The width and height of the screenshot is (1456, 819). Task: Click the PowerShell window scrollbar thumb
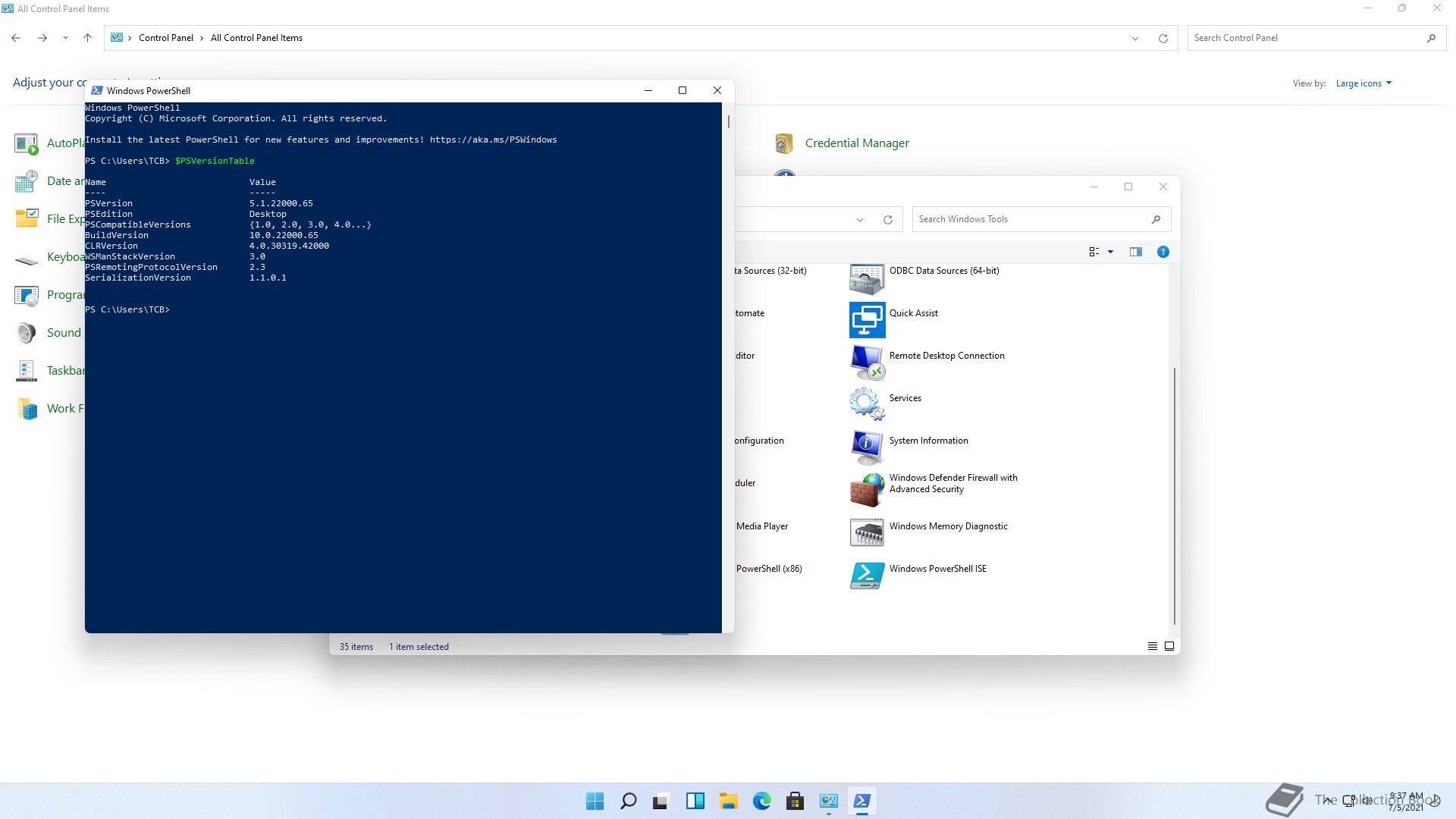pos(729,121)
